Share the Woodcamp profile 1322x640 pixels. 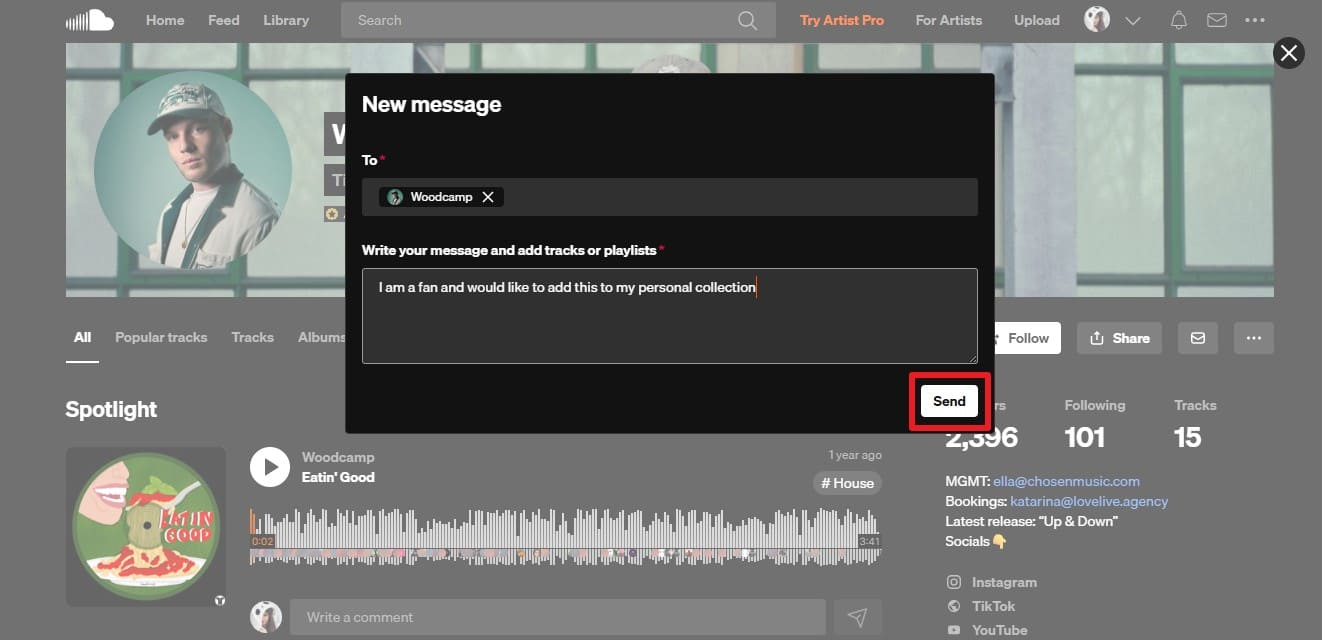[x=1119, y=338]
